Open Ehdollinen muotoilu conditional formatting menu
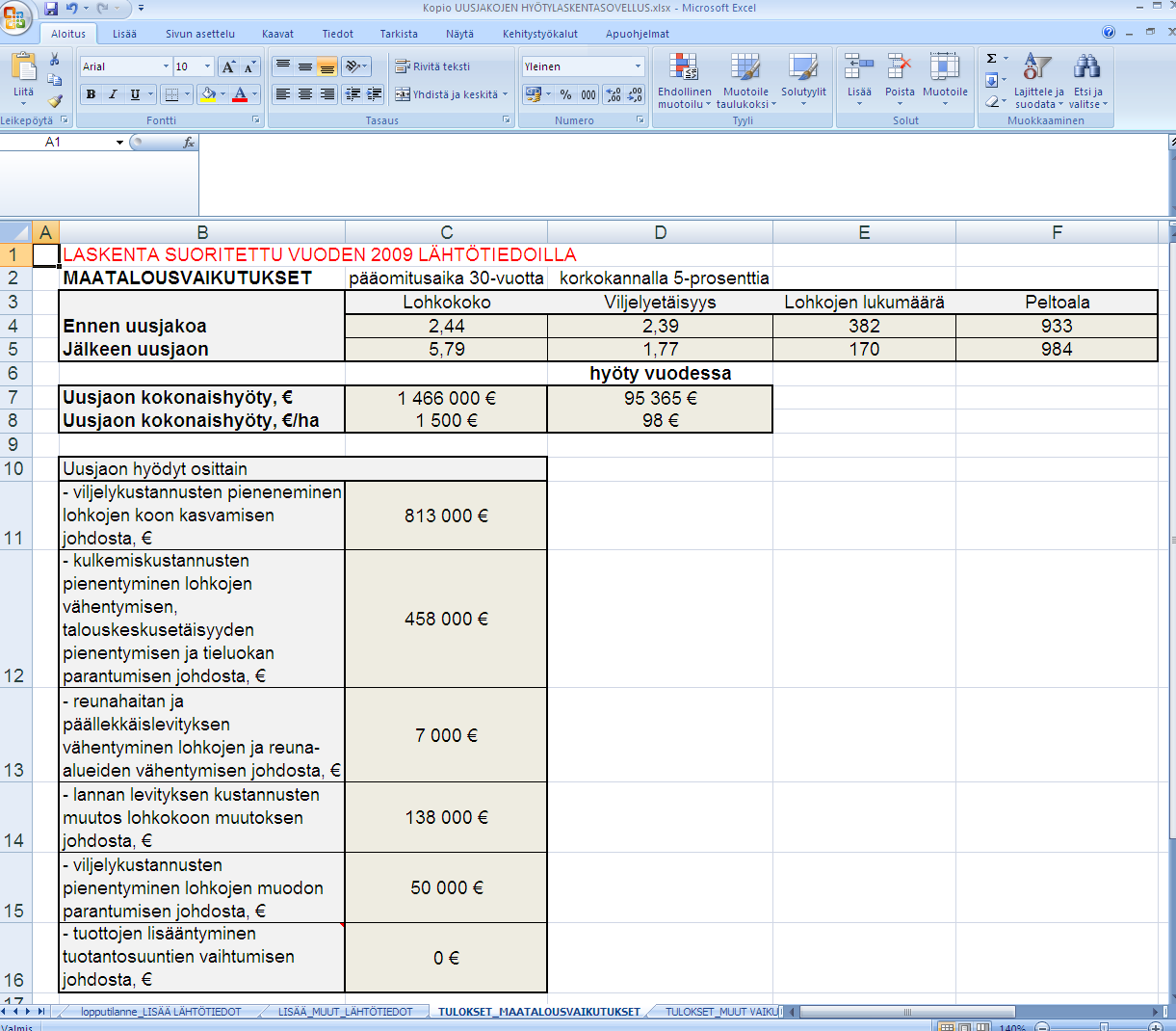The image size is (1176, 1031). click(x=684, y=80)
